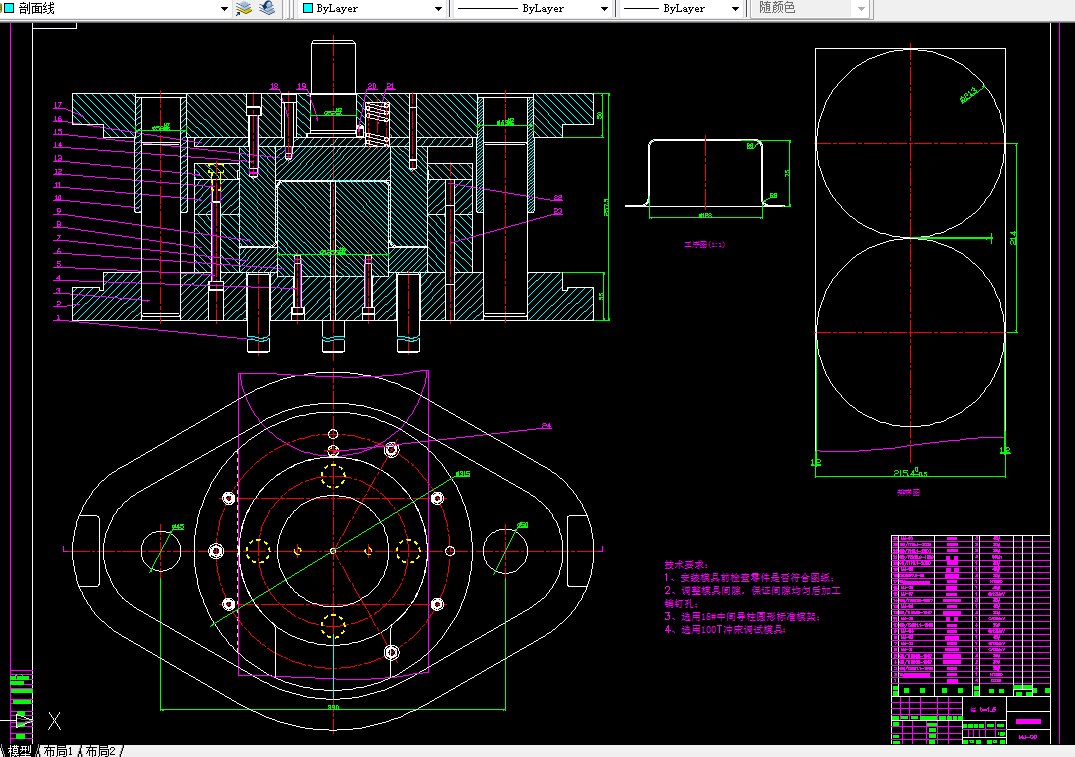Switch to the 模型 tab
The image size is (1075, 757).
(19, 751)
